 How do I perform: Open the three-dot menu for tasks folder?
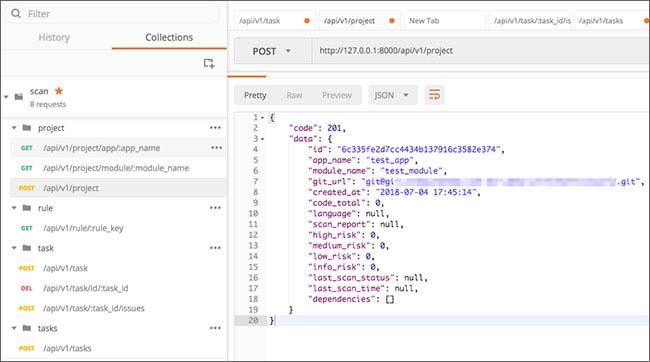(x=215, y=328)
